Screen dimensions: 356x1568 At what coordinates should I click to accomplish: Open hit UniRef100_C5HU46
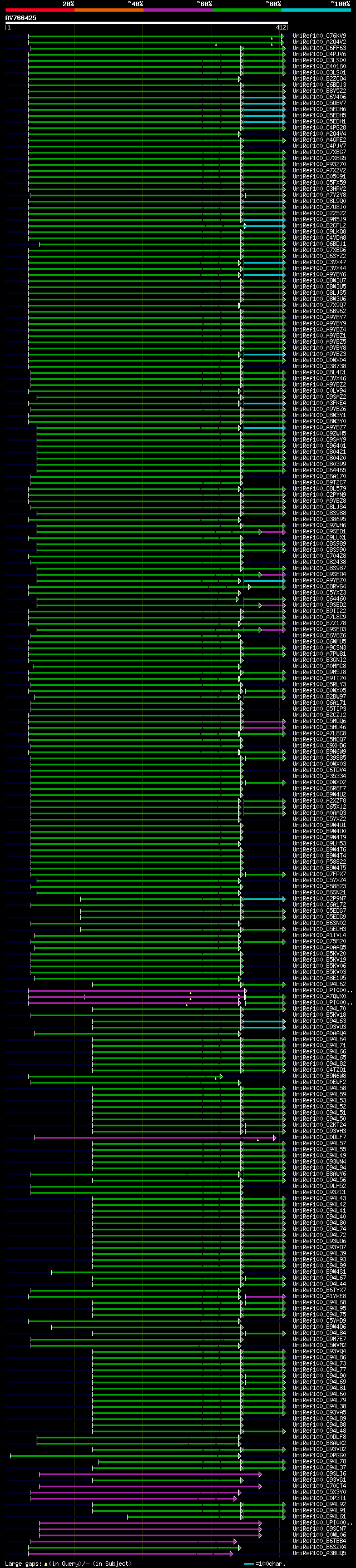pyautogui.click(x=319, y=727)
